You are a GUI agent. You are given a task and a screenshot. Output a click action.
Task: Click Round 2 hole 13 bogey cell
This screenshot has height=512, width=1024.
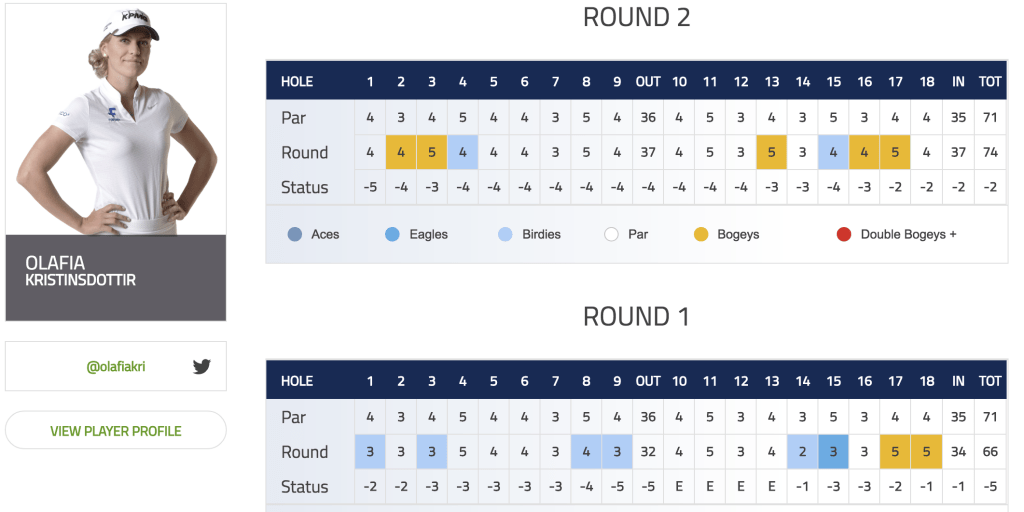[x=772, y=152]
